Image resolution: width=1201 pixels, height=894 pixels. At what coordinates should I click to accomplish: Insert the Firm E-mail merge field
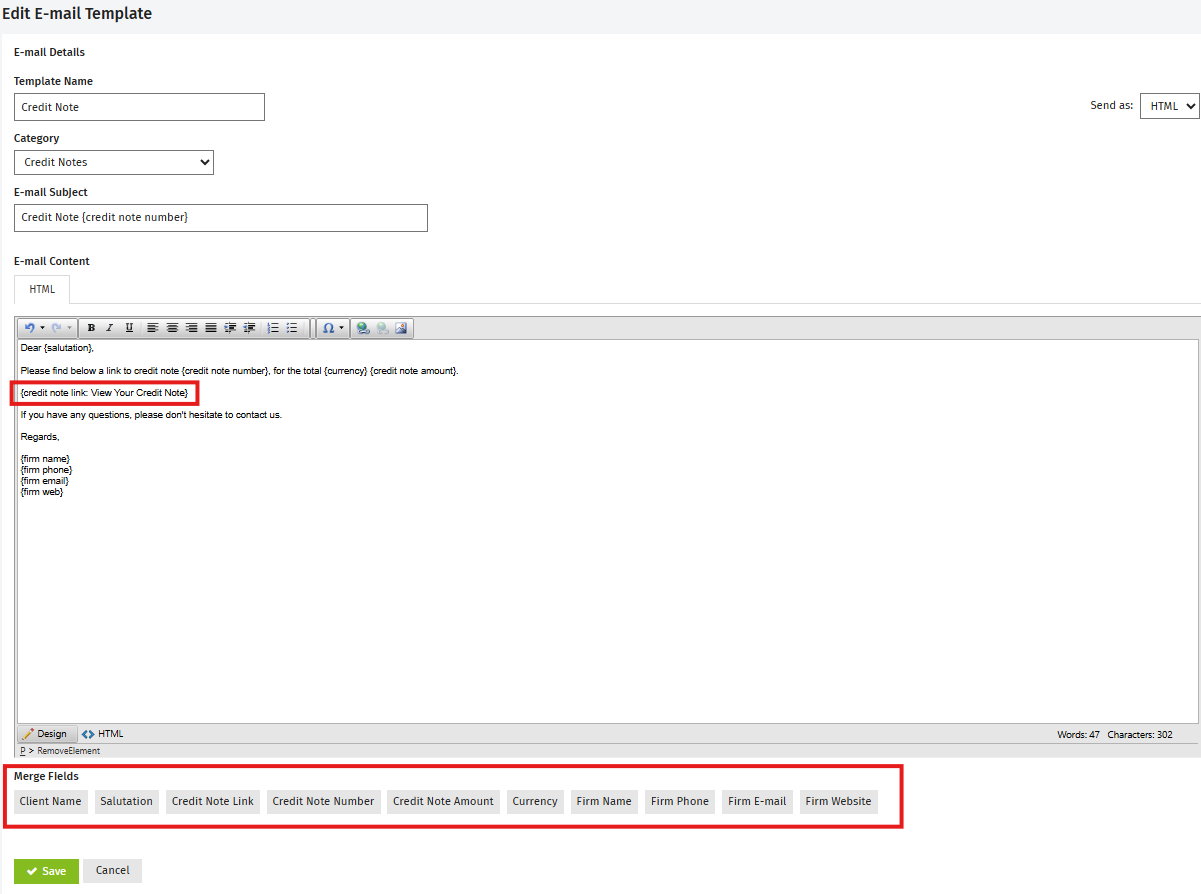(757, 801)
